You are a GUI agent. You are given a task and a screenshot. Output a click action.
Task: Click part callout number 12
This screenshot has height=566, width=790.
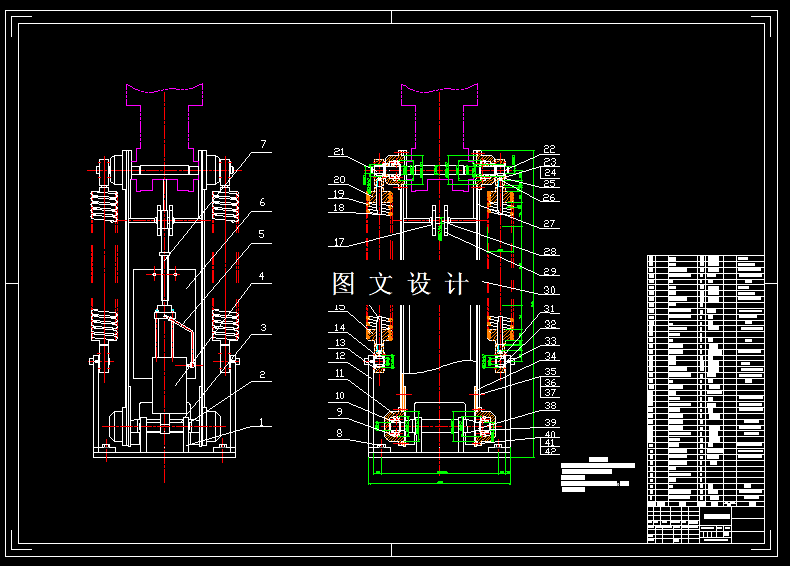(340, 356)
